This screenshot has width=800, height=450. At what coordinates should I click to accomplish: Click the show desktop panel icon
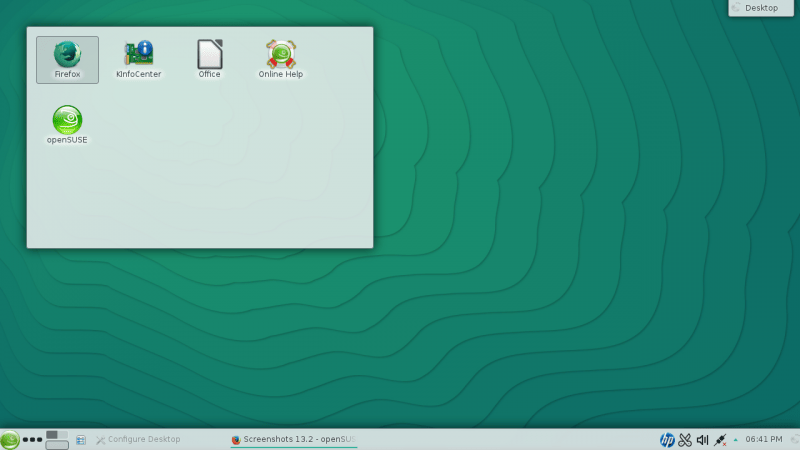(81, 439)
